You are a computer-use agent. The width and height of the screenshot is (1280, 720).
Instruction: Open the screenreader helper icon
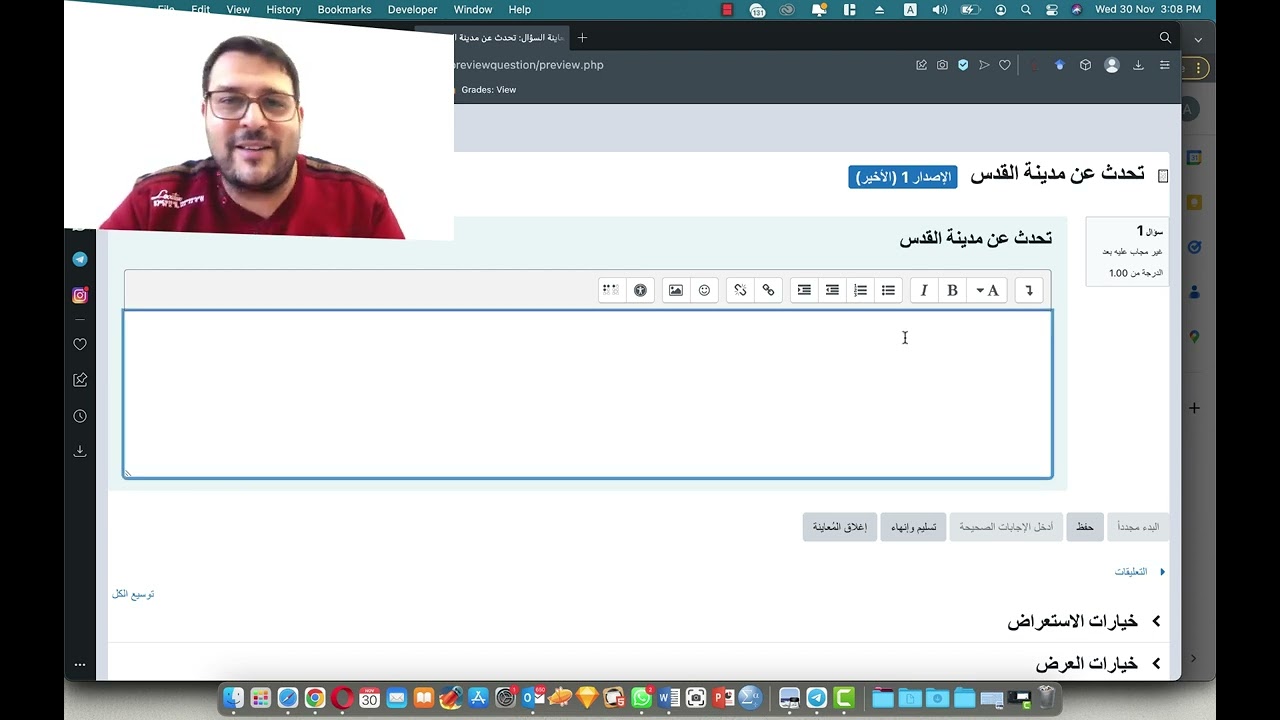point(610,290)
